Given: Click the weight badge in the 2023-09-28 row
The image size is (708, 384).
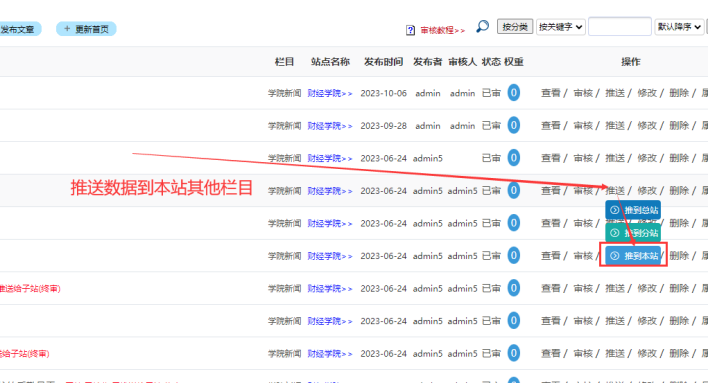Looking at the screenshot, I should tap(513, 125).
